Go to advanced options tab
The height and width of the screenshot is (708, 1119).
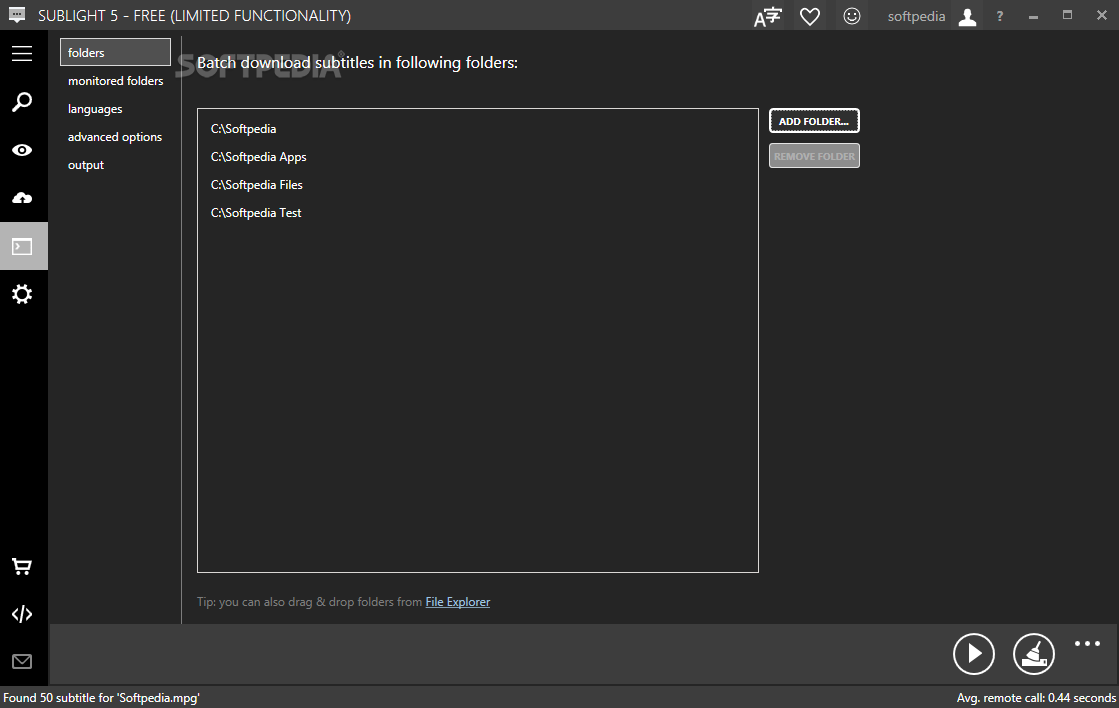115,136
